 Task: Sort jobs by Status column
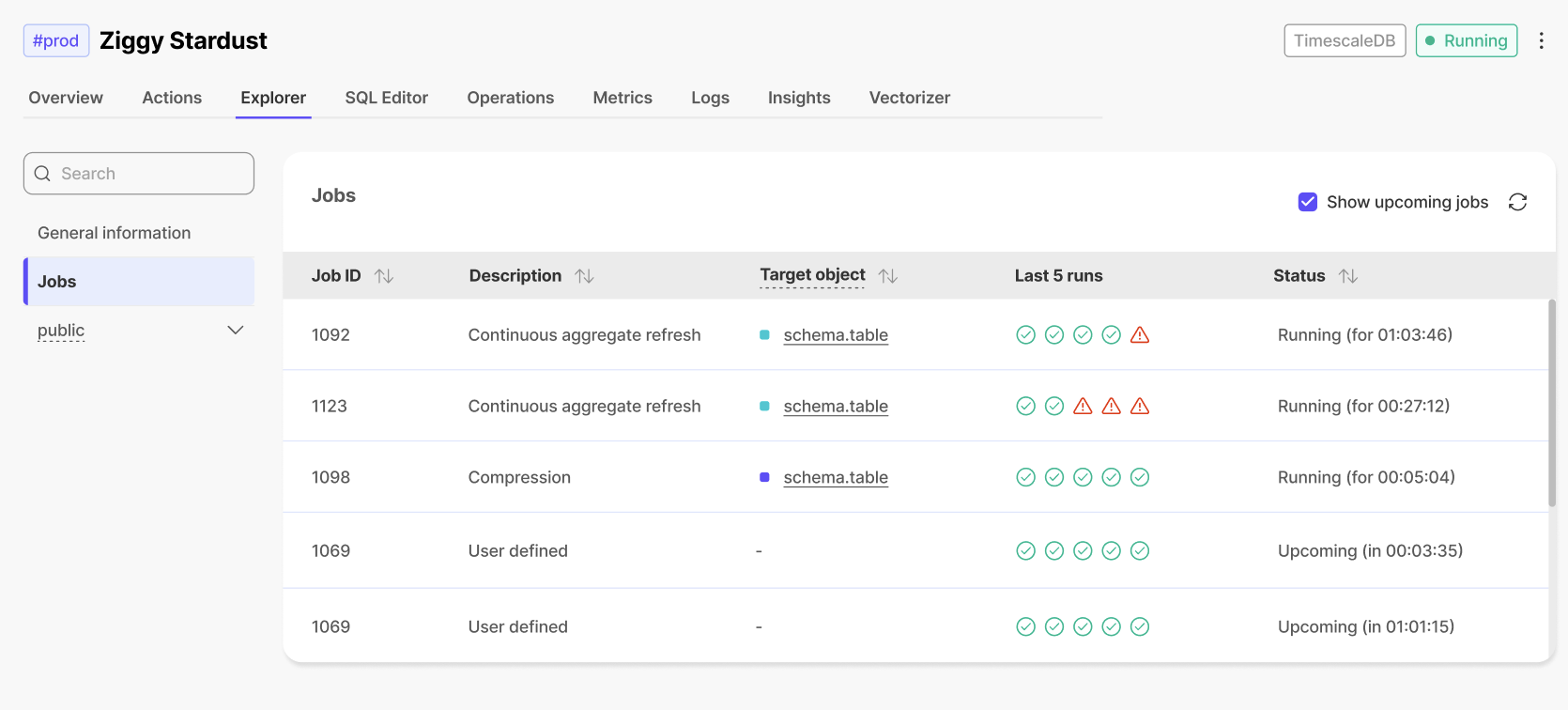click(1348, 276)
